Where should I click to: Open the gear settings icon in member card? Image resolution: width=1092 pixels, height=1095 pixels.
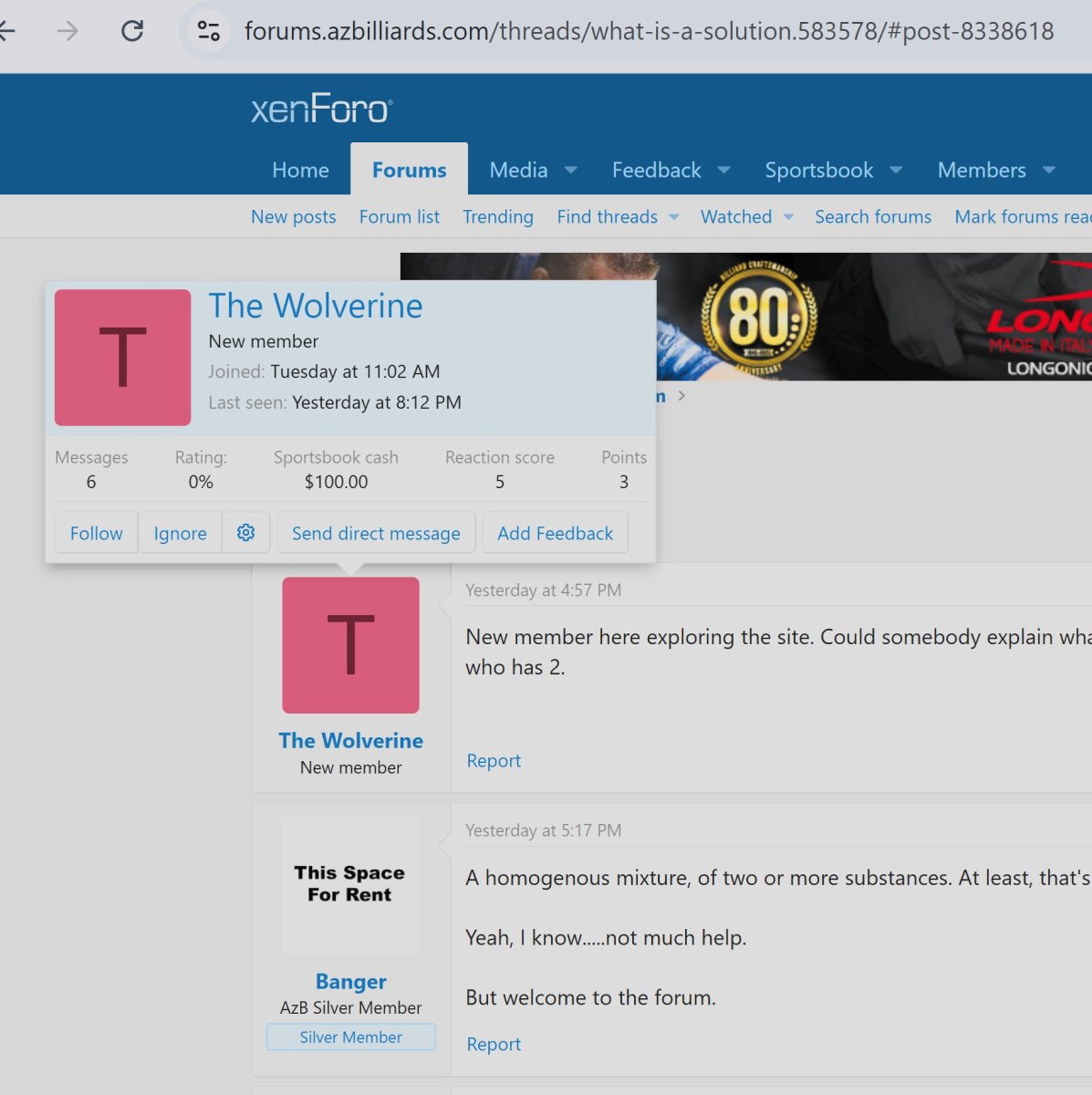click(245, 533)
